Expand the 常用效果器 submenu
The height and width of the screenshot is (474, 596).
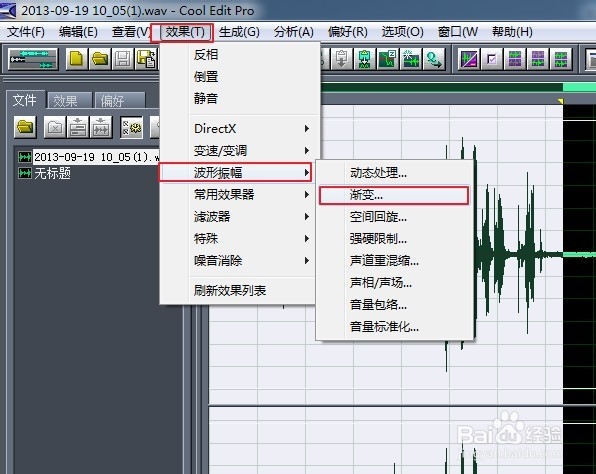pos(239,195)
